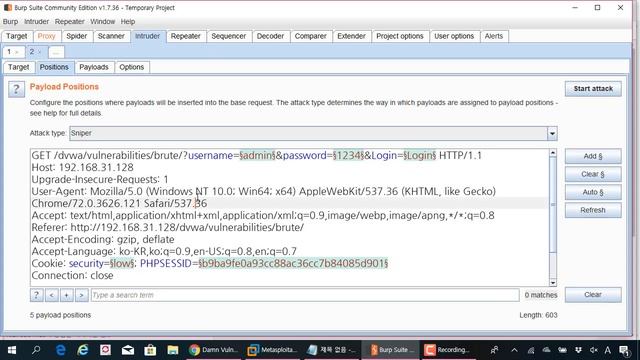Click the Refresh button
Image resolution: width=640 pixels, height=360 pixels.
coord(593,210)
